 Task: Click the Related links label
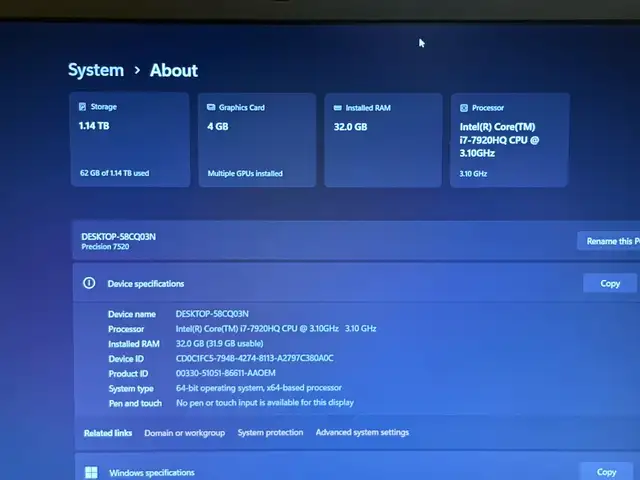[x=108, y=433]
